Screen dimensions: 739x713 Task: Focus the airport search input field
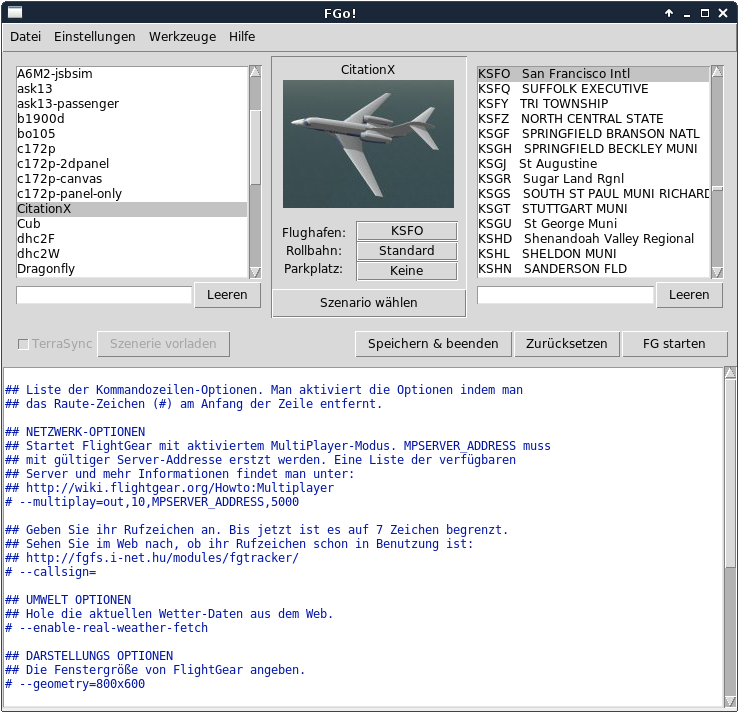565,295
